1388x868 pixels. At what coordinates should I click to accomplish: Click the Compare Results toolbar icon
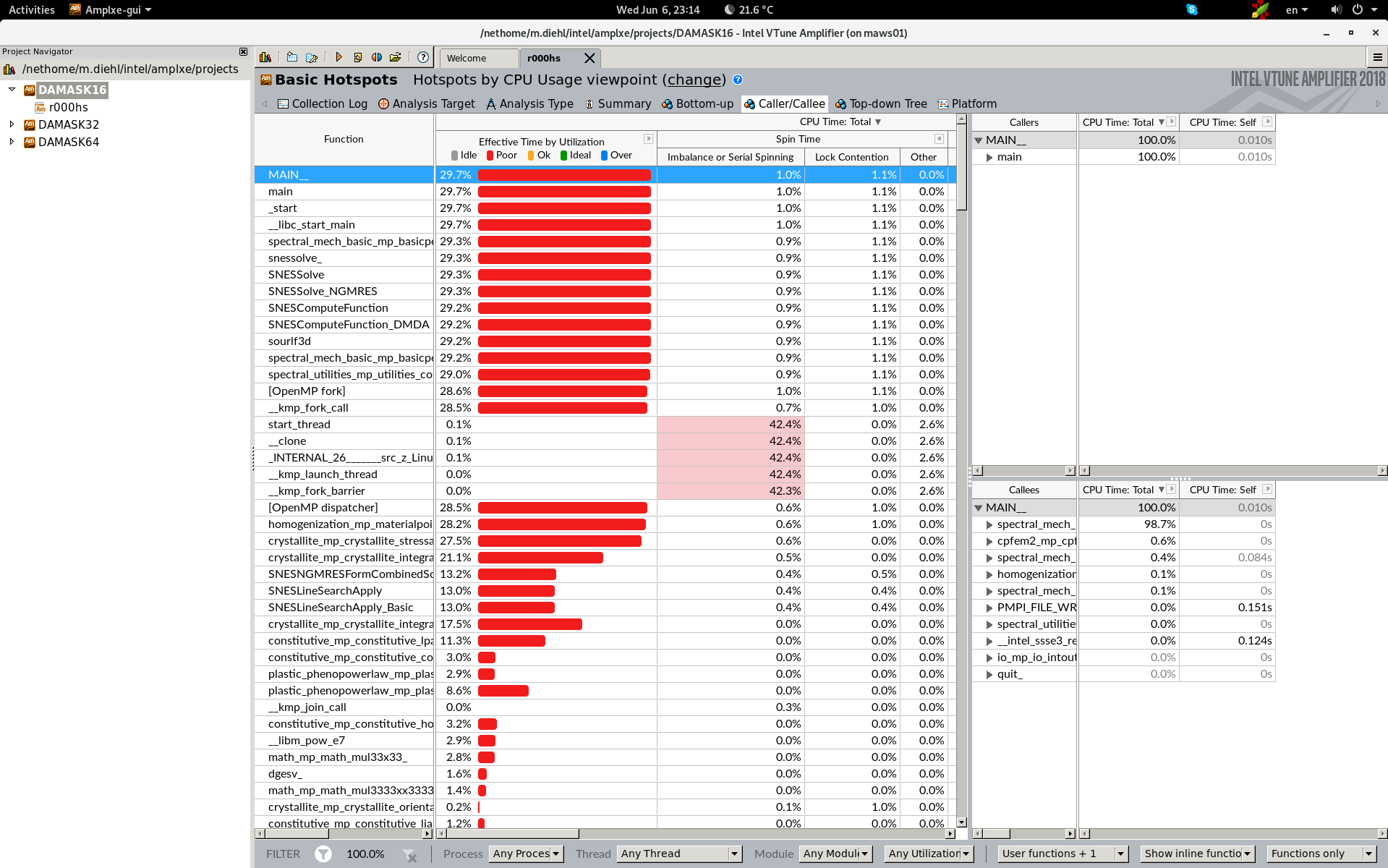pos(376,57)
